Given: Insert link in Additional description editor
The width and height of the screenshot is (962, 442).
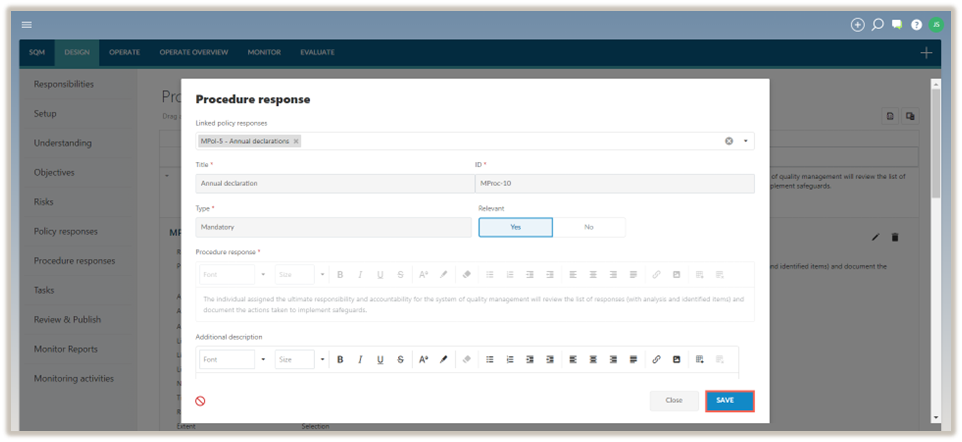Looking at the screenshot, I should 656,359.
